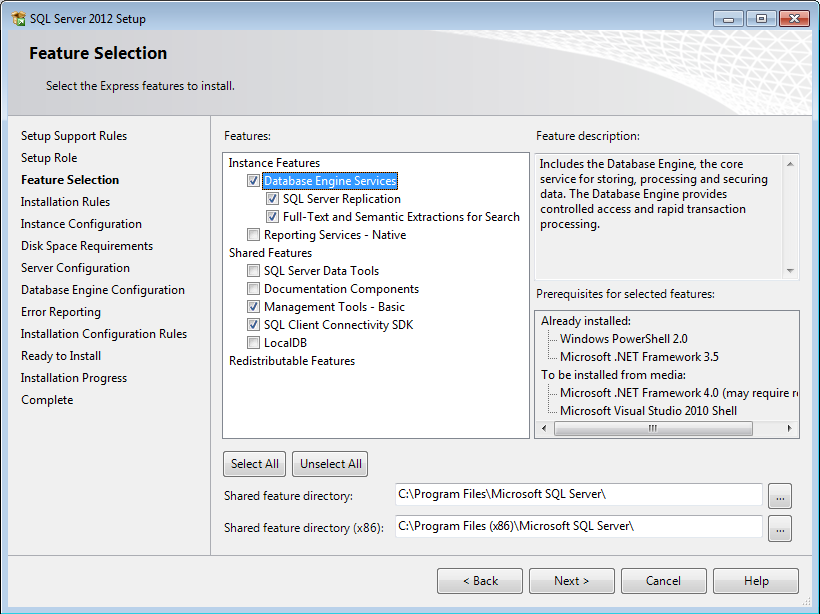Check the SQL Server Data Tools box
Viewport: 820px width, 614px height.
click(253, 271)
